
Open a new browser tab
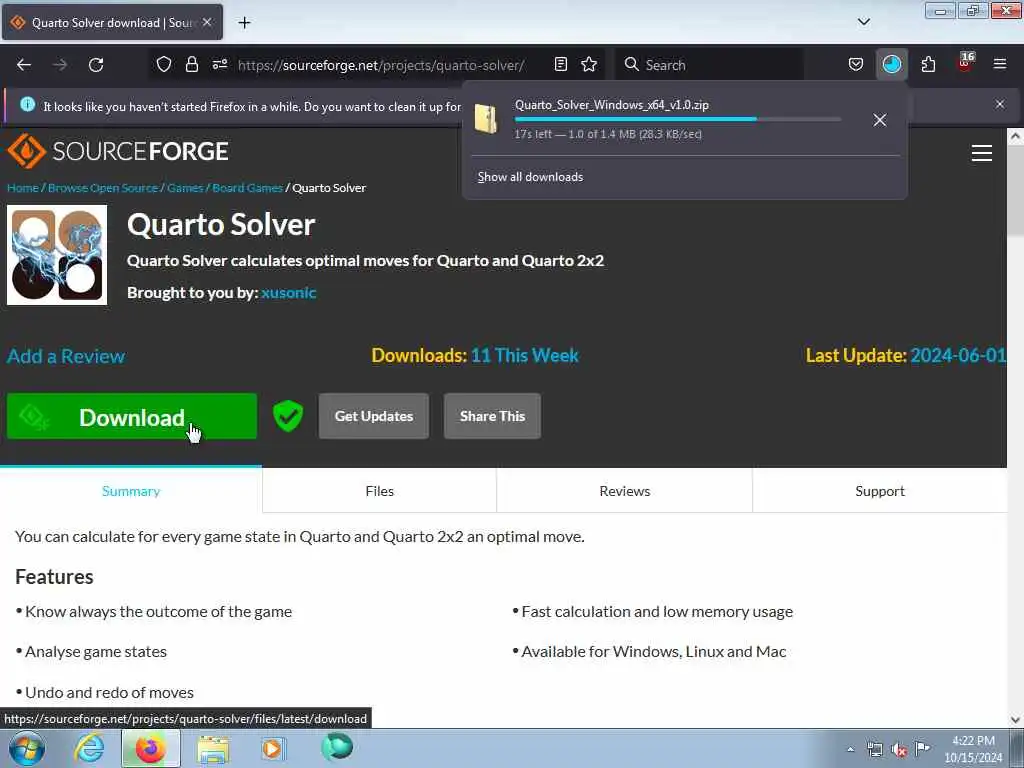(244, 23)
